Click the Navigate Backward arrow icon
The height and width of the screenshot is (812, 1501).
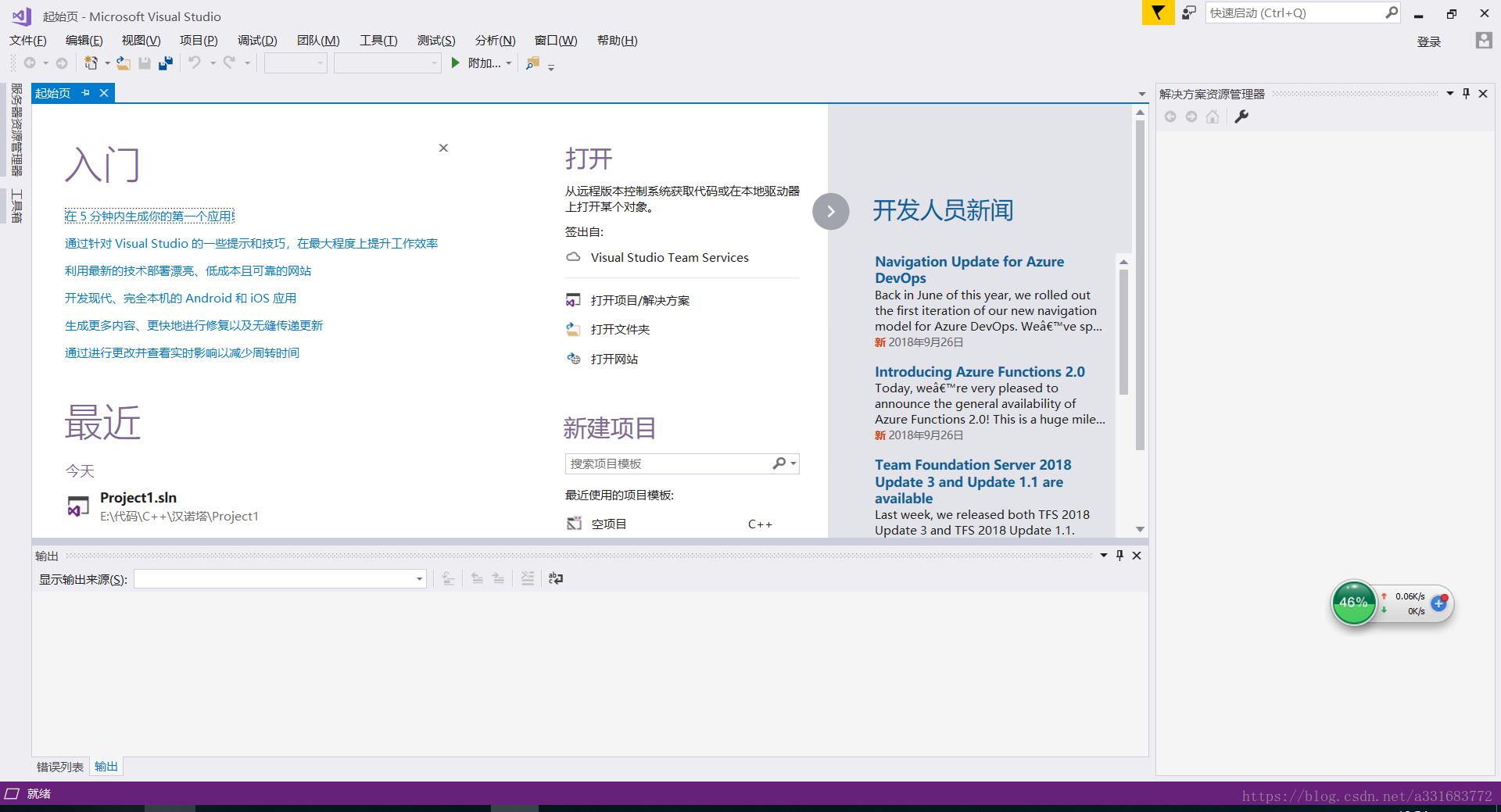point(30,63)
